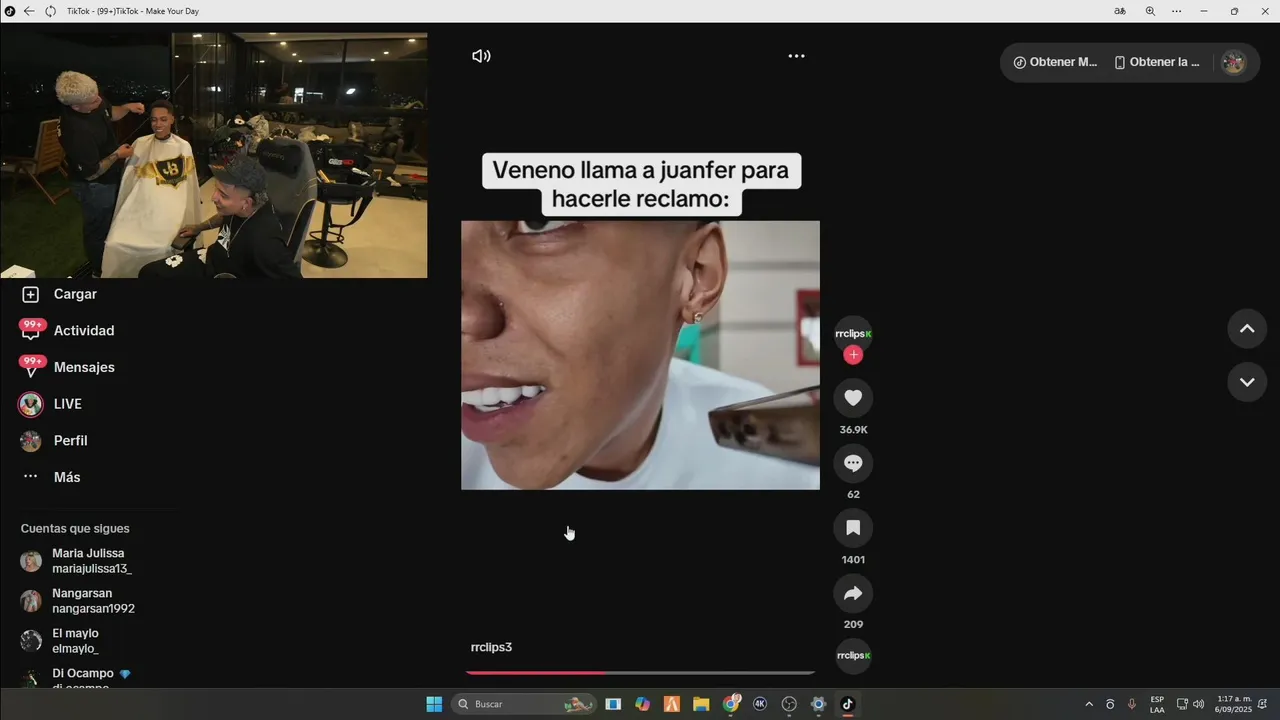Go to next video with down chevron
This screenshot has height=720, width=1280.
click(1247, 382)
